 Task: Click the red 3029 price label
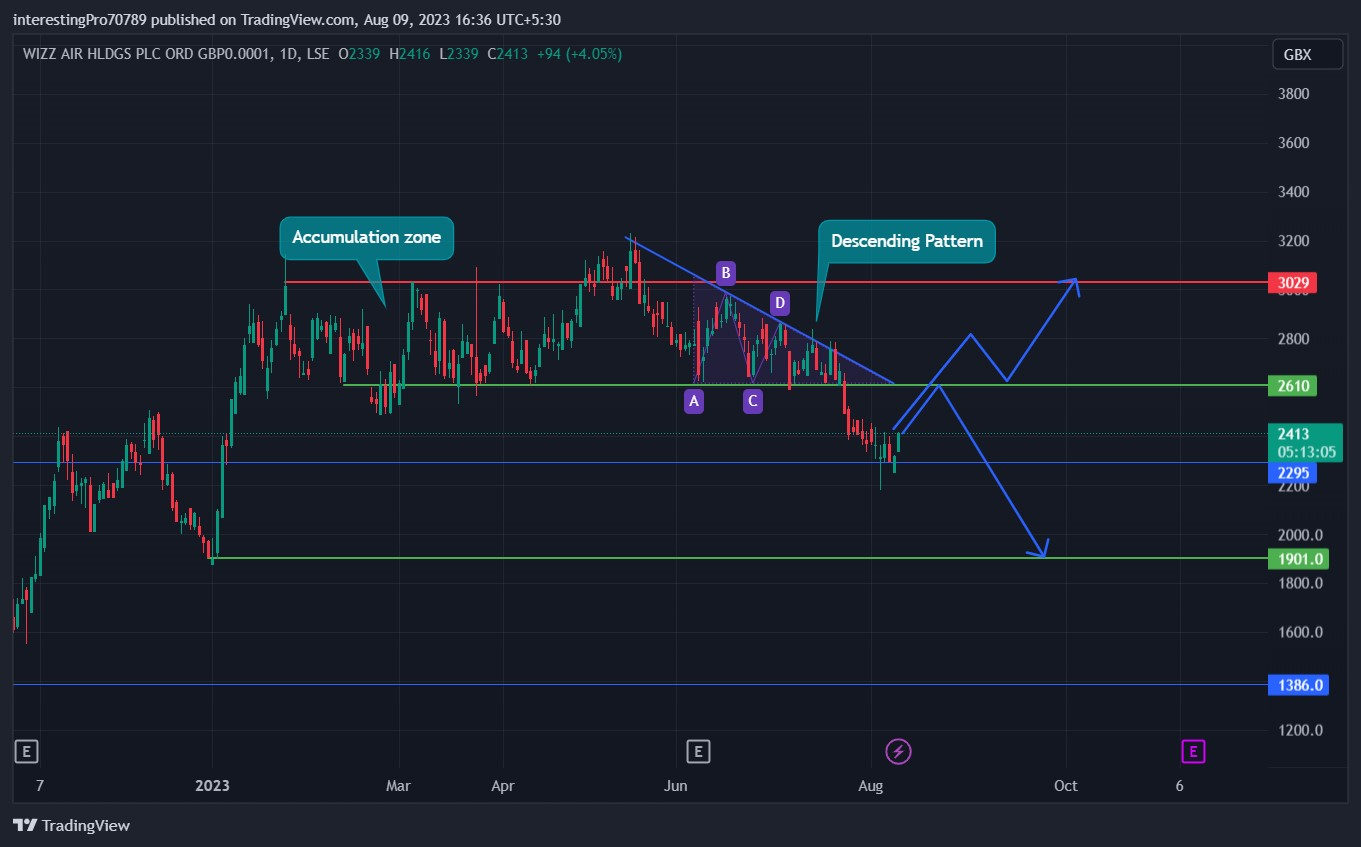1291,283
